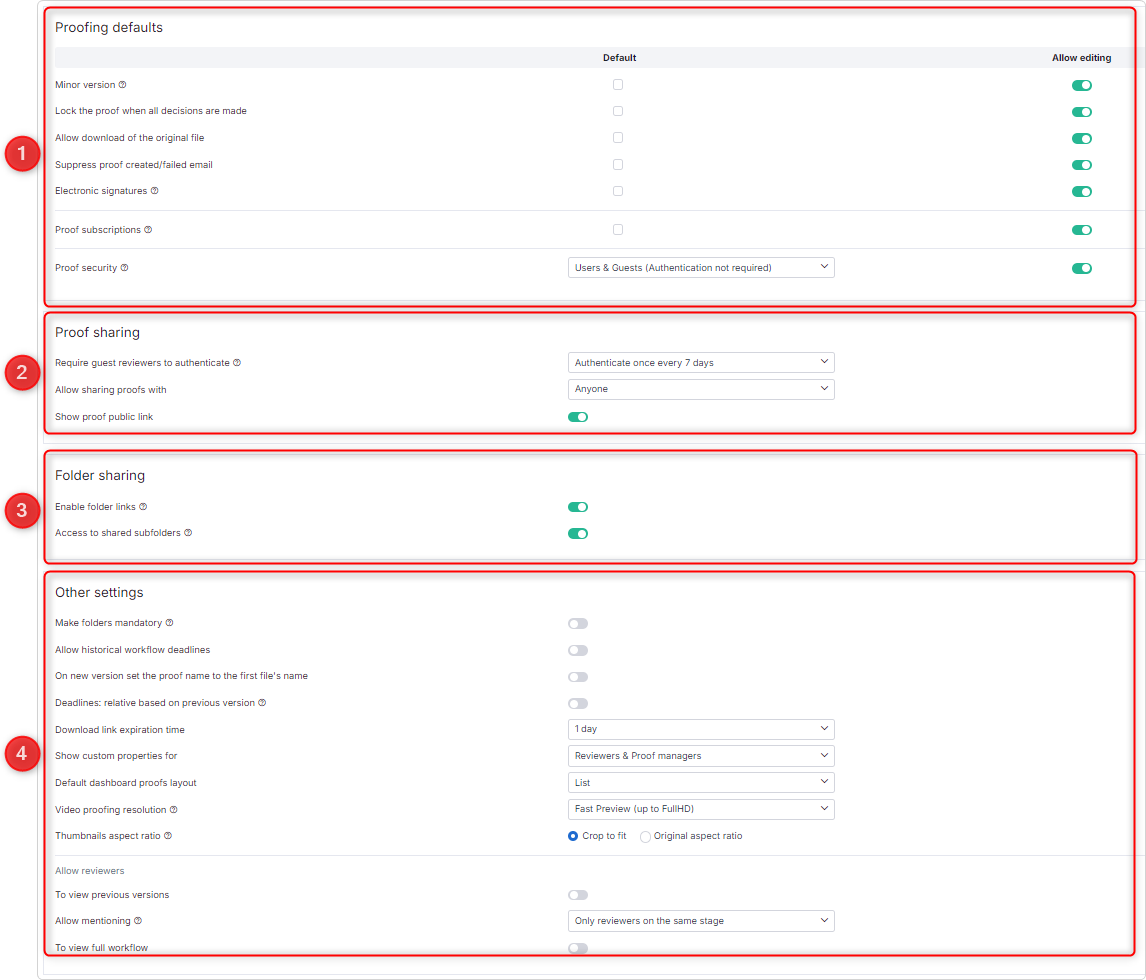Click the Default column header
Screen dimensions: 1146x980
620,58
